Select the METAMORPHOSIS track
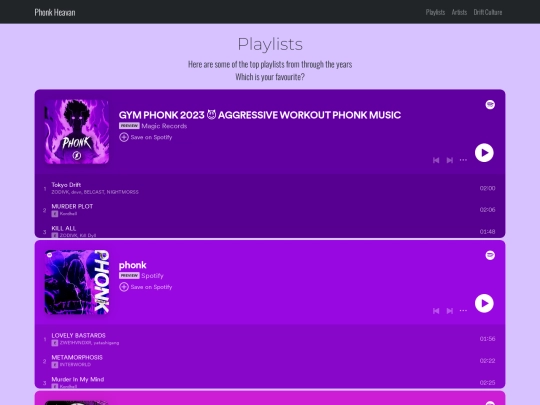This screenshot has width=540, height=405. 270,361
